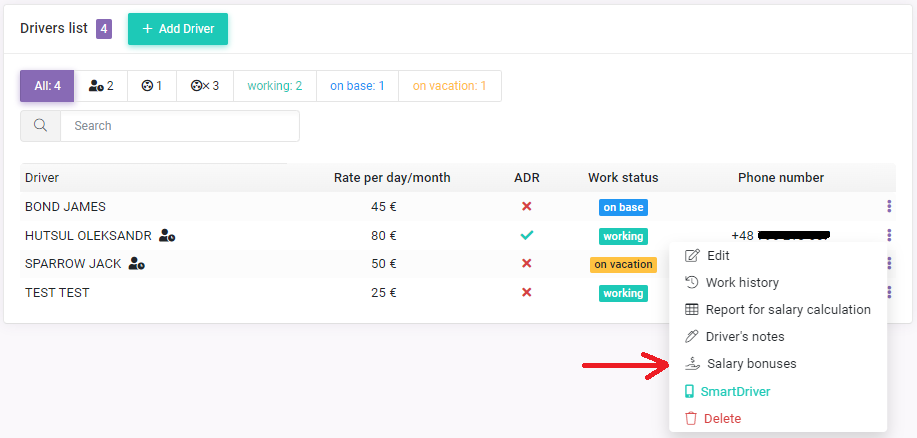Click green check ADR for HUTSUL OLEKSANDR
Viewport: 917px width, 438px height.
point(526,235)
